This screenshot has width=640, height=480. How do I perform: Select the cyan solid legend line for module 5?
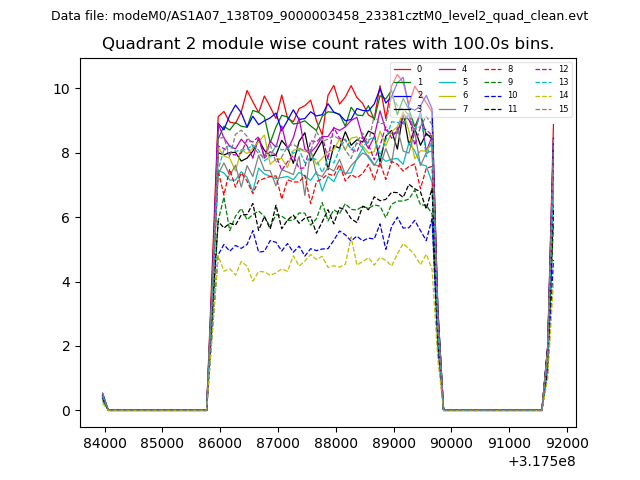(449, 82)
